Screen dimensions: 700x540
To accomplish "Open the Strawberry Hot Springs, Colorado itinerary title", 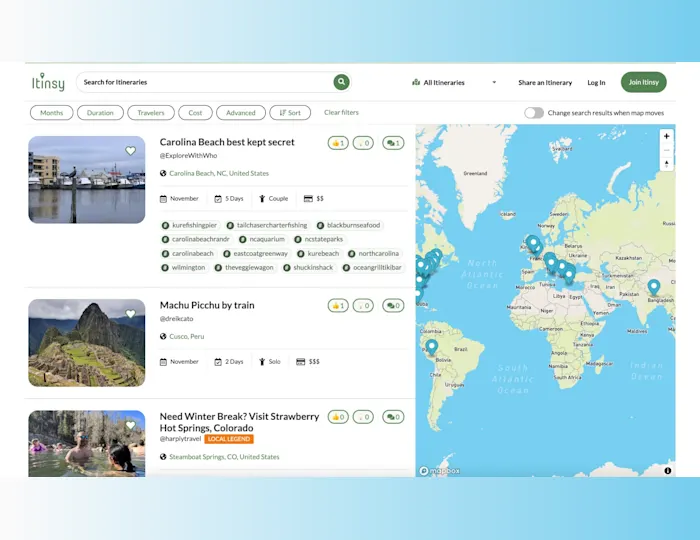I will click(x=239, y=422).
